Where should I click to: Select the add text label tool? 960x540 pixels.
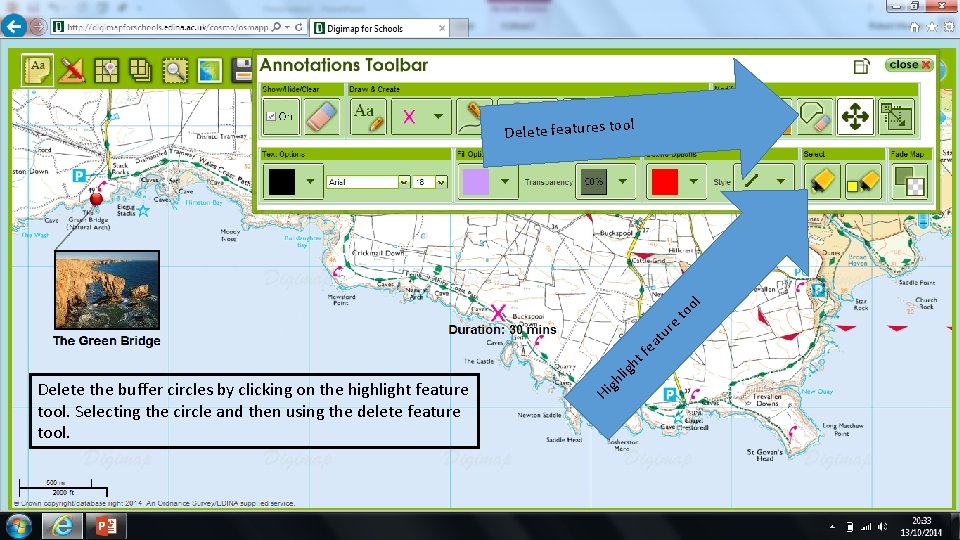tap(368, 116)
